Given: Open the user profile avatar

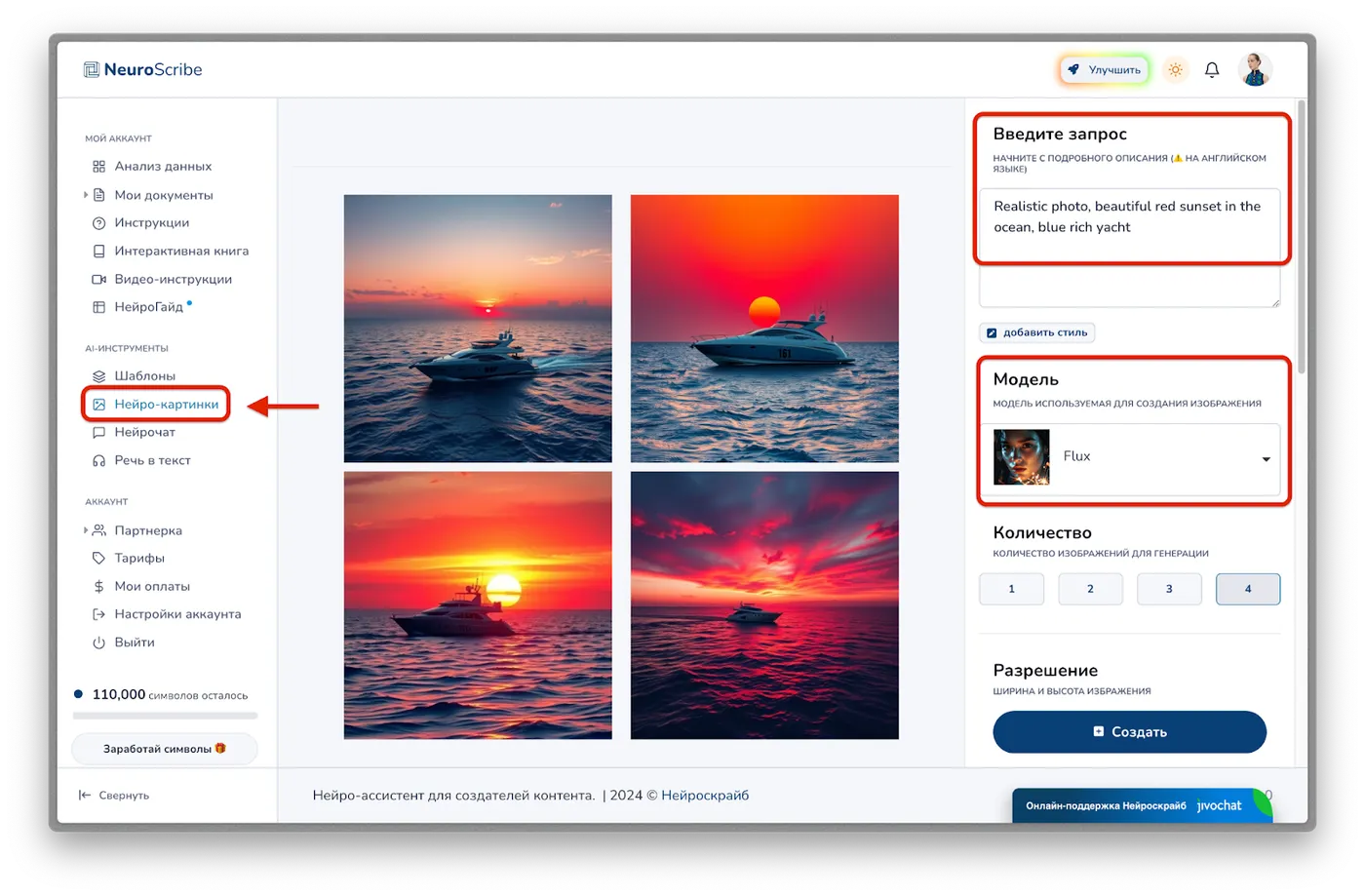Looking at the screenshot, I should [x=1255, y=70].
